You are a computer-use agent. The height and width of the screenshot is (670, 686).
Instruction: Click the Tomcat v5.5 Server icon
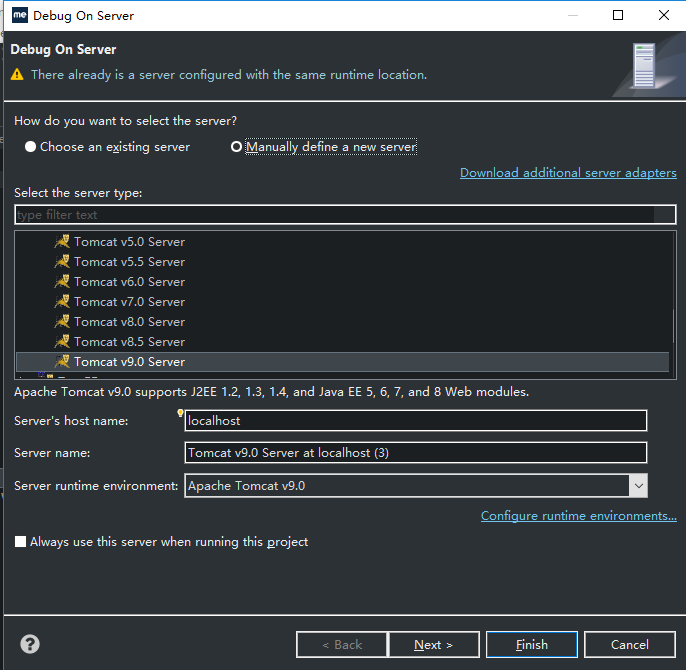point(62,262)
